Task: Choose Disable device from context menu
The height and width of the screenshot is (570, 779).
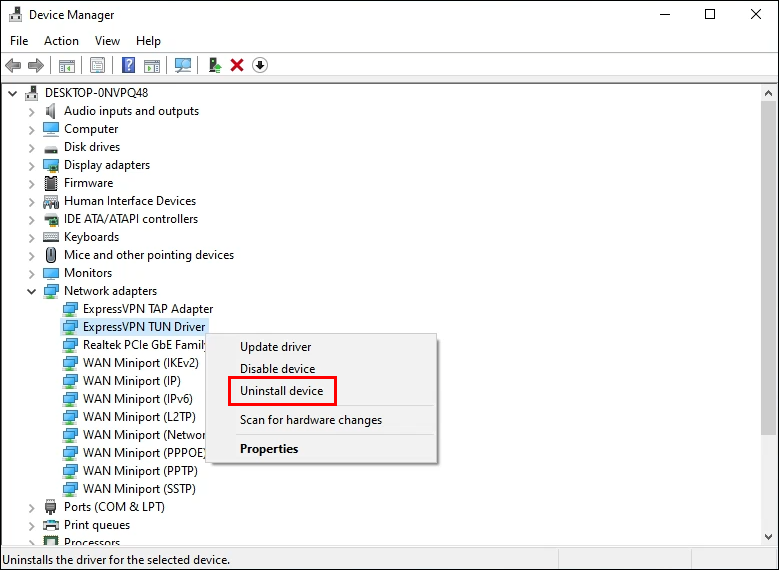Action: (x=321, y=369)
